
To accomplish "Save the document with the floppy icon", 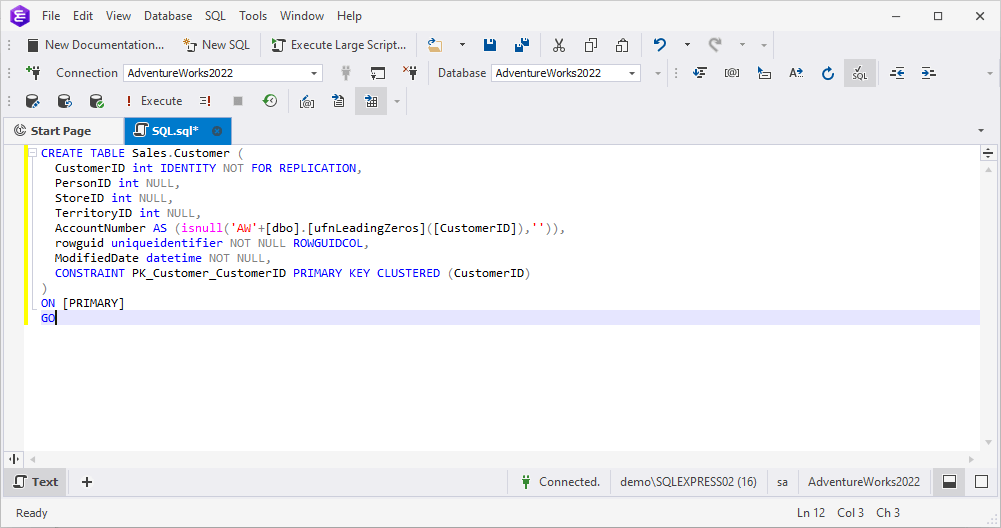I will coord(490,45).
